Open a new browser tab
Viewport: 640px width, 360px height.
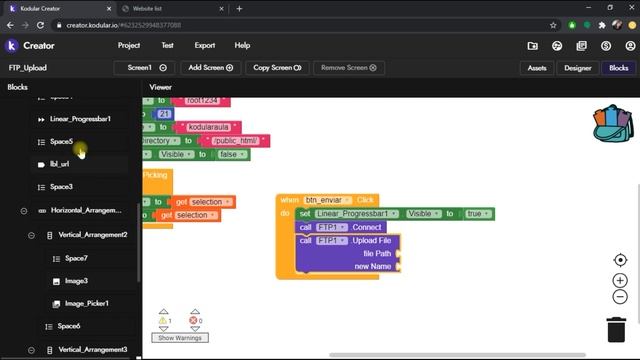point(239,9)
